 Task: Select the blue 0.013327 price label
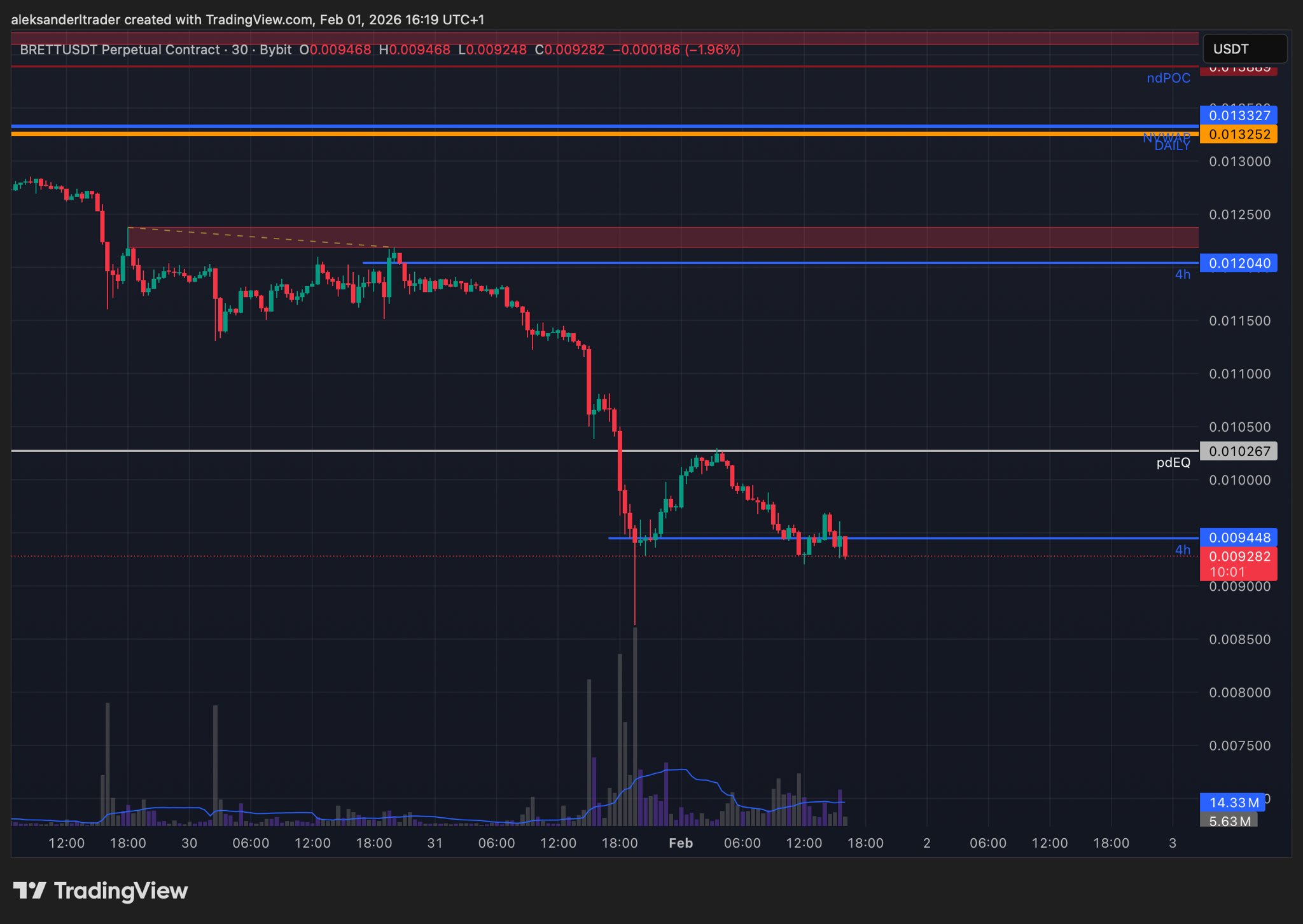pos(1238,115)
